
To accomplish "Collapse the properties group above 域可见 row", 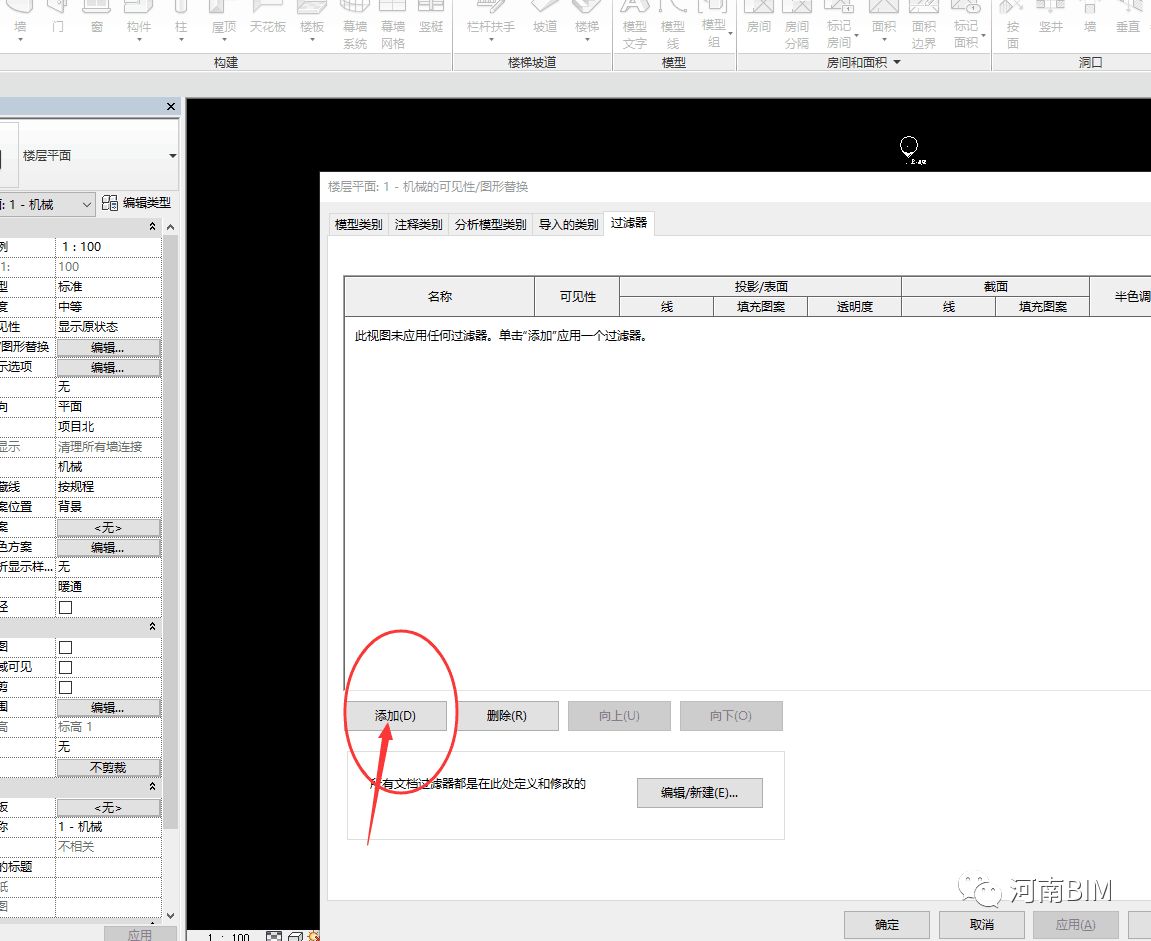I will pyautogui.click(x=153, y=626).
